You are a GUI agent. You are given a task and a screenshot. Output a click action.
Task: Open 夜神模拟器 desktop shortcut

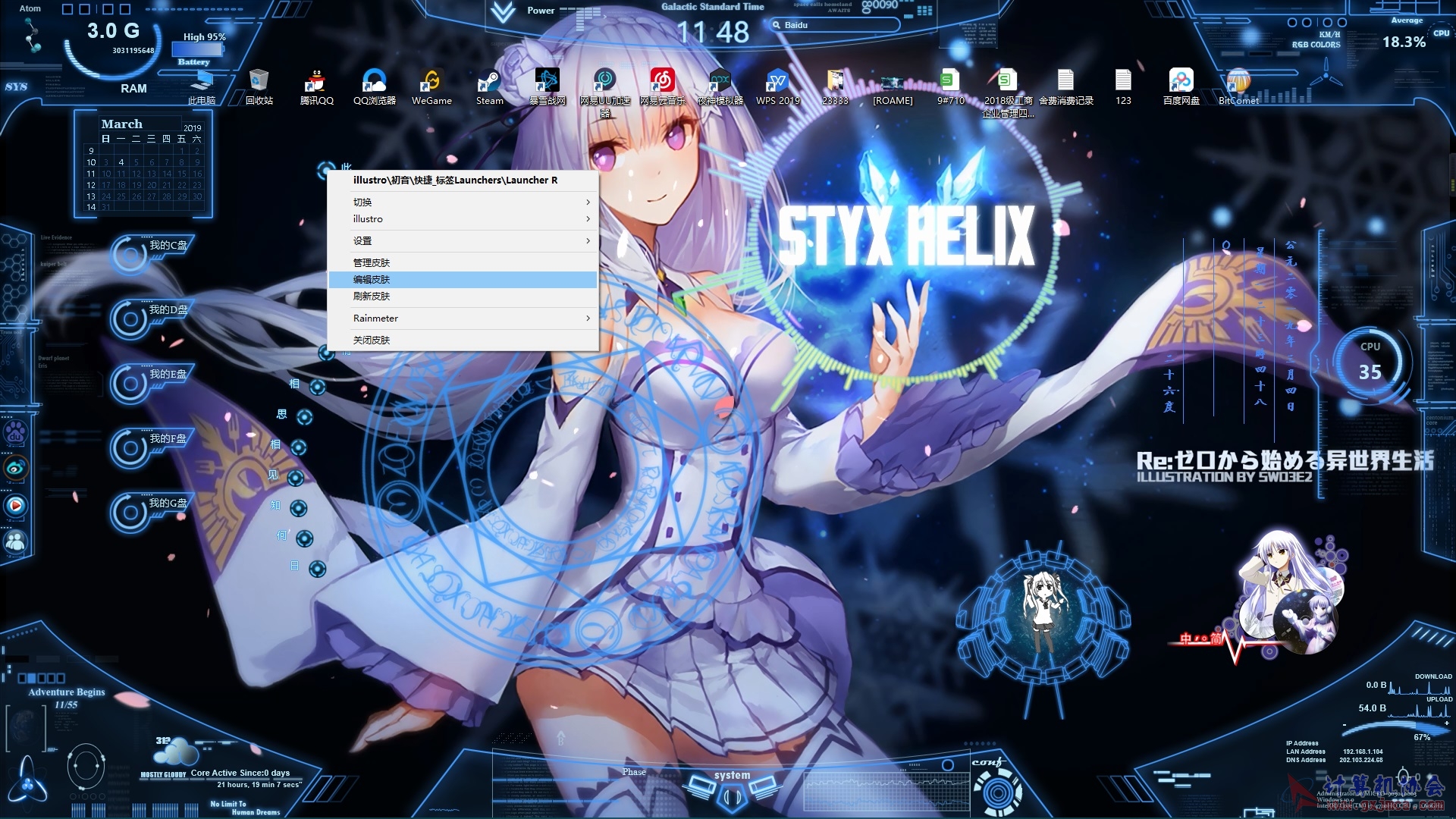click(720, 86)
